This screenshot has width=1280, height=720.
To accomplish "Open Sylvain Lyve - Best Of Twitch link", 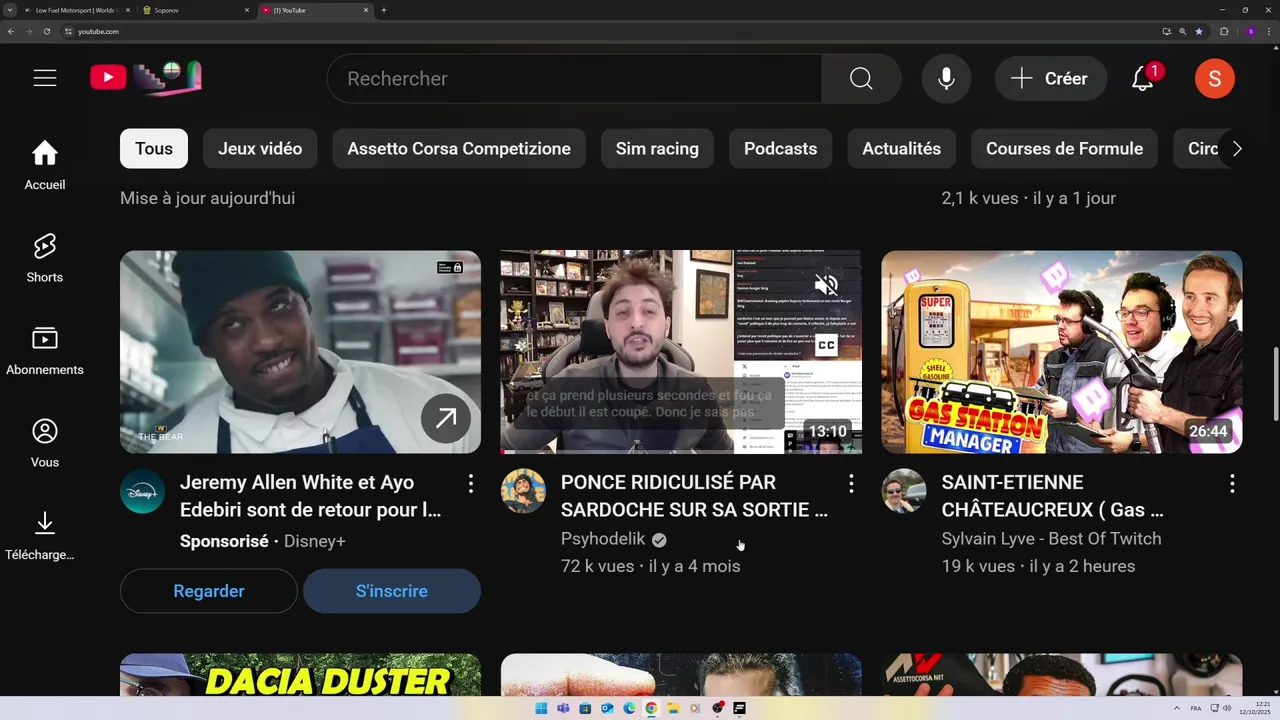I will point(1051,539).
